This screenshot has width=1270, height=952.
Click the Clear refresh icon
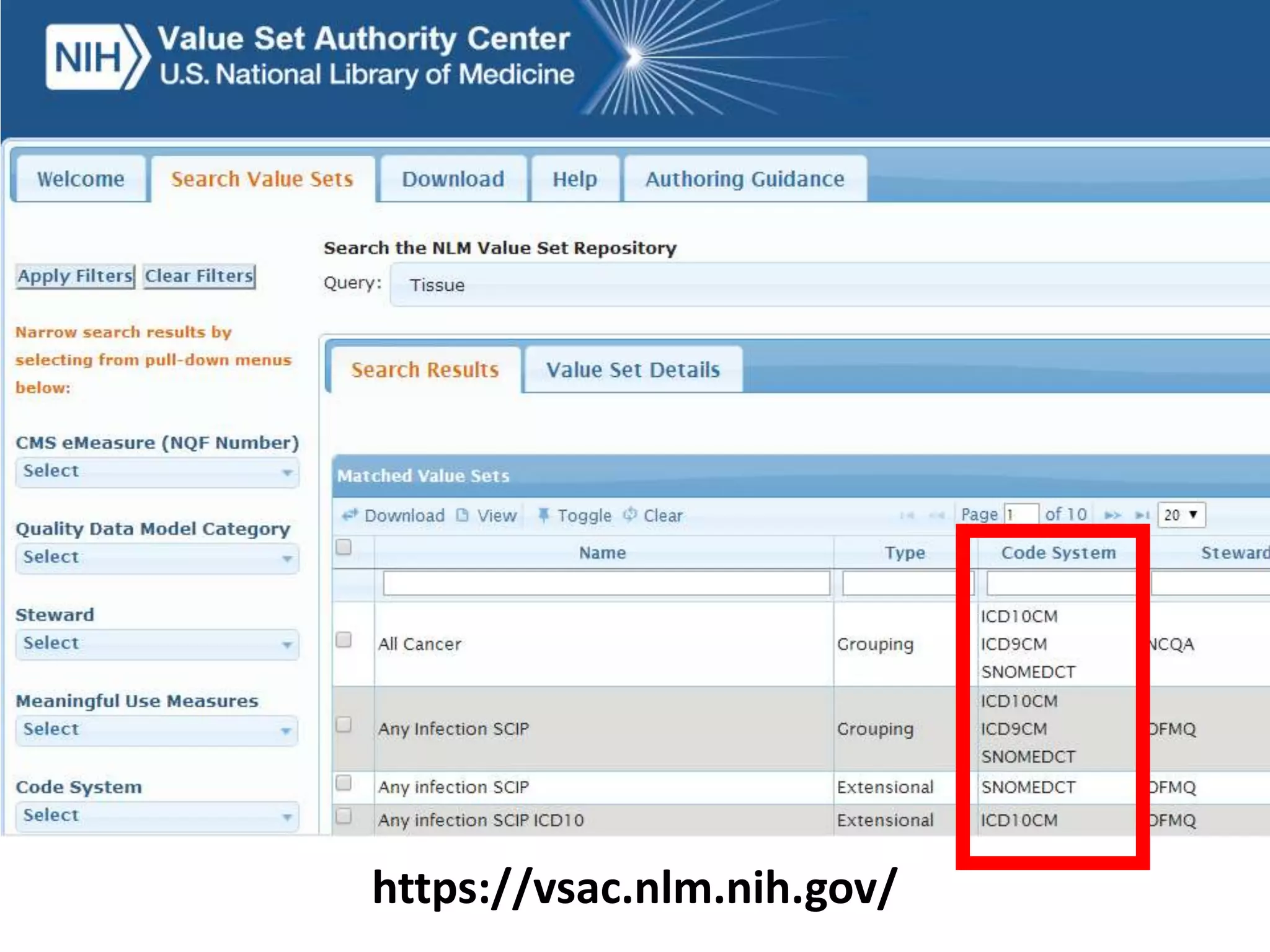click(630, 514)
